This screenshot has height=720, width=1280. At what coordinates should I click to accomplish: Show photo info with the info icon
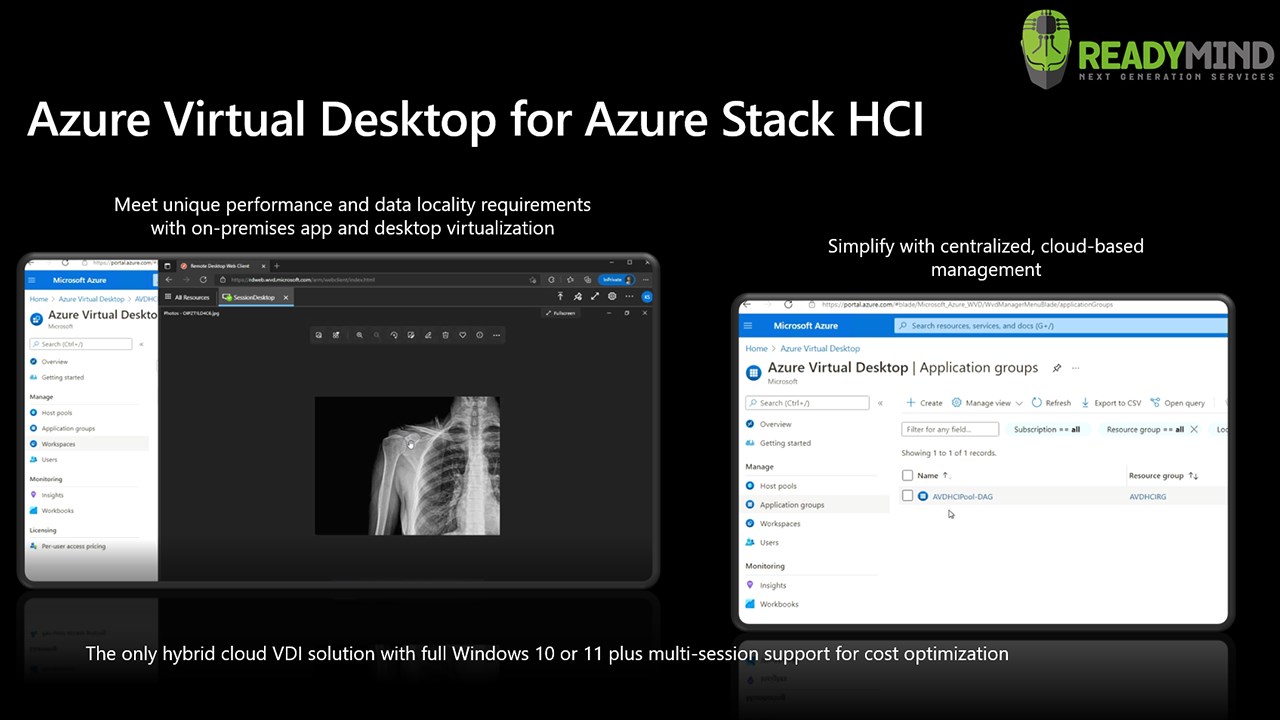pyautogui.click(x=479, y=335)
